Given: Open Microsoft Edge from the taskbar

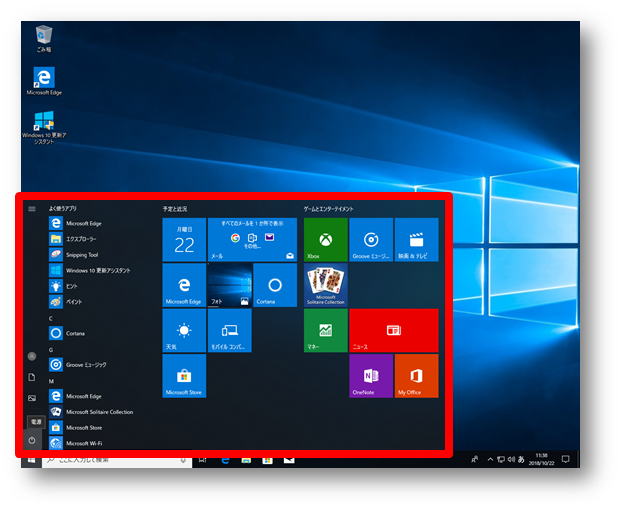Looking at the screenshot, I should [225, 460].
